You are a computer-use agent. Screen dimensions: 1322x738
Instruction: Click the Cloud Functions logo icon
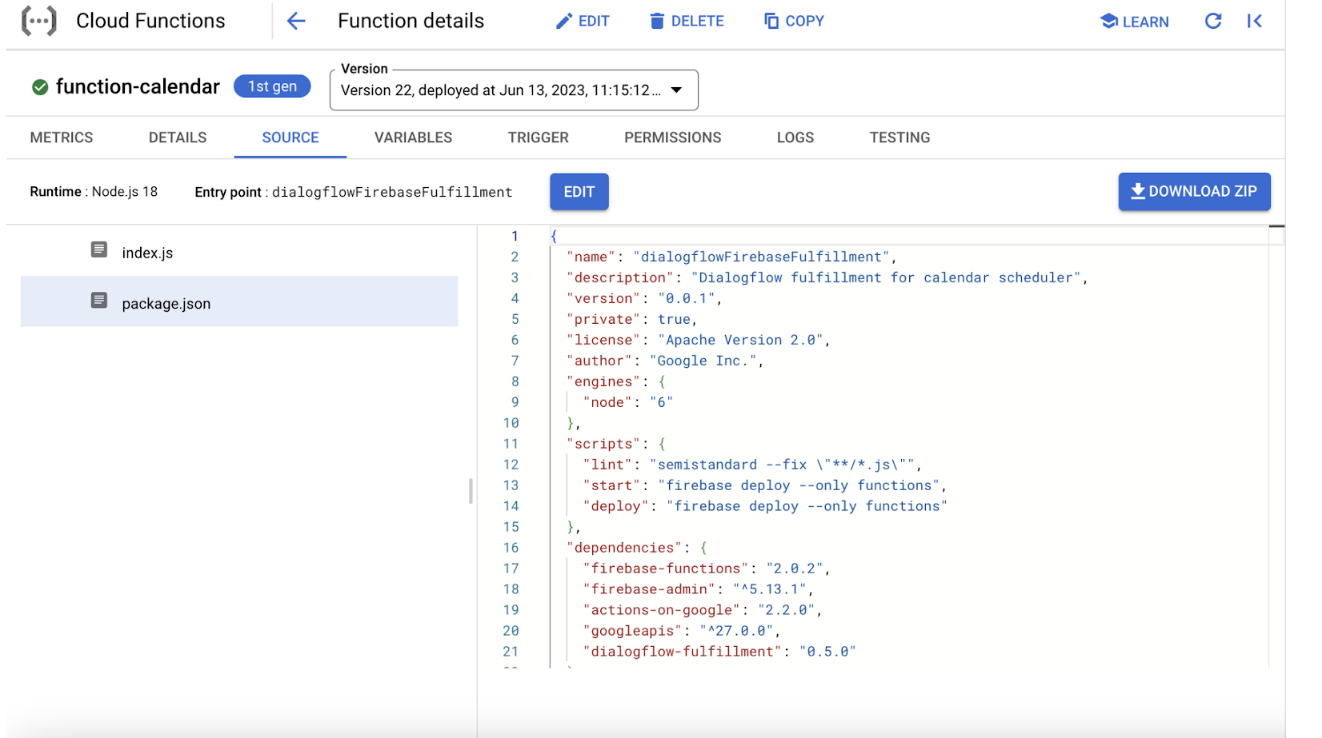pos(39,21)
